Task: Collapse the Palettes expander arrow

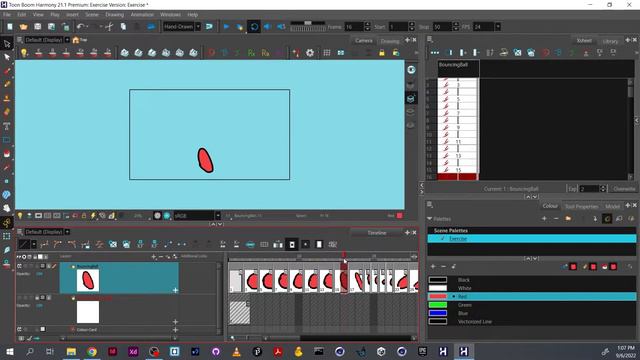Action: 429,219
